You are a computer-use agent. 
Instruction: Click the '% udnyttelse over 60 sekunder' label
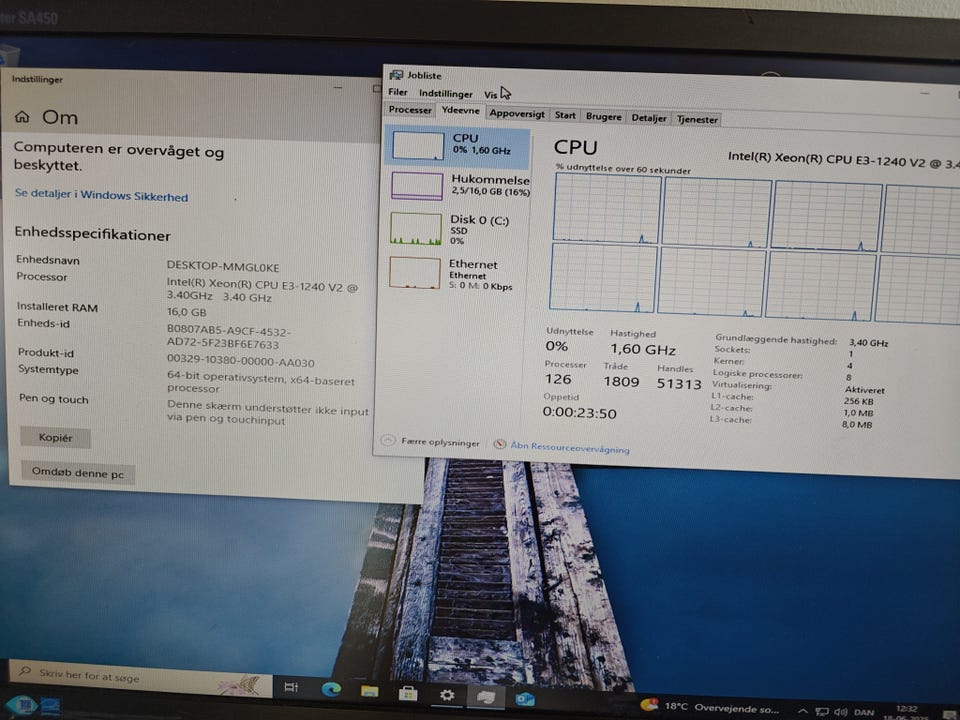(x=623, y=168)
